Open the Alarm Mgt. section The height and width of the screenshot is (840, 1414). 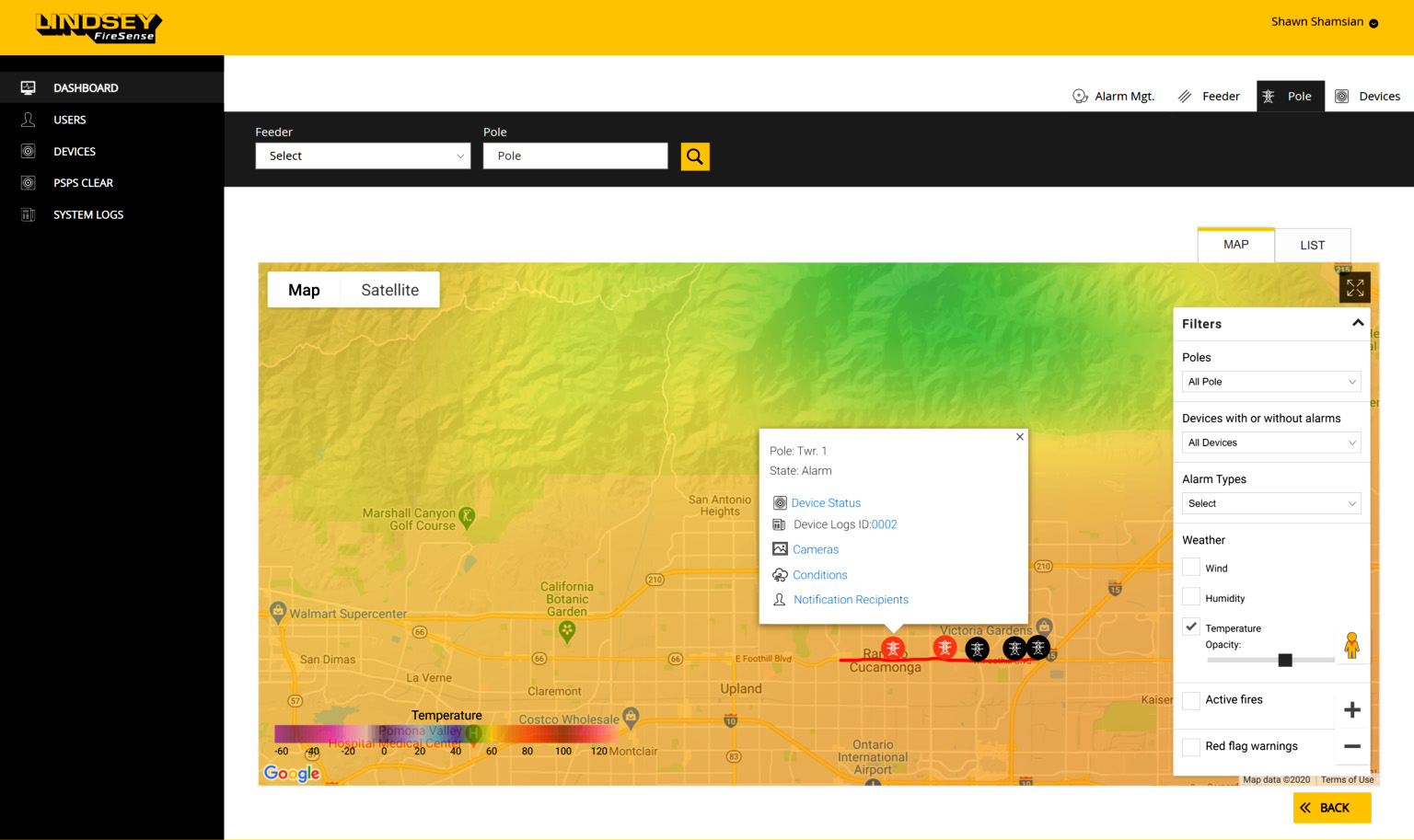click(1114, 97)
